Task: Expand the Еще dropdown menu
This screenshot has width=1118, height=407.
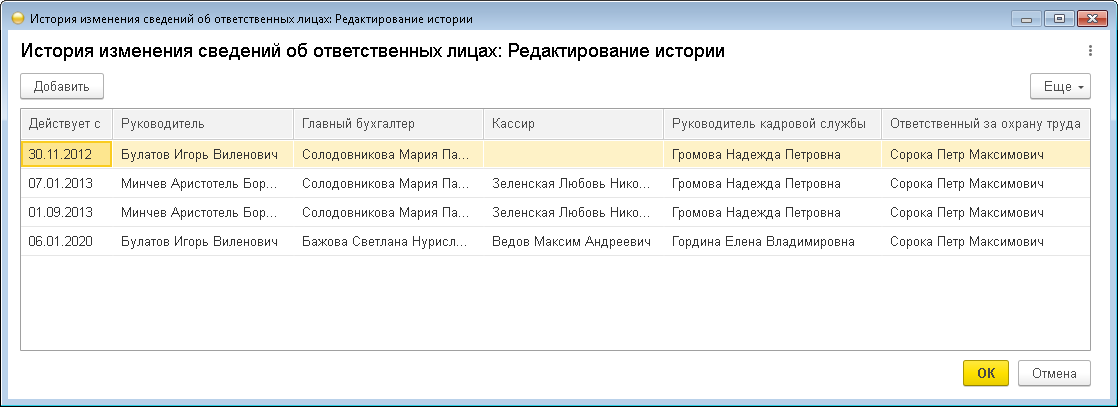Action: click(1060, 87)
